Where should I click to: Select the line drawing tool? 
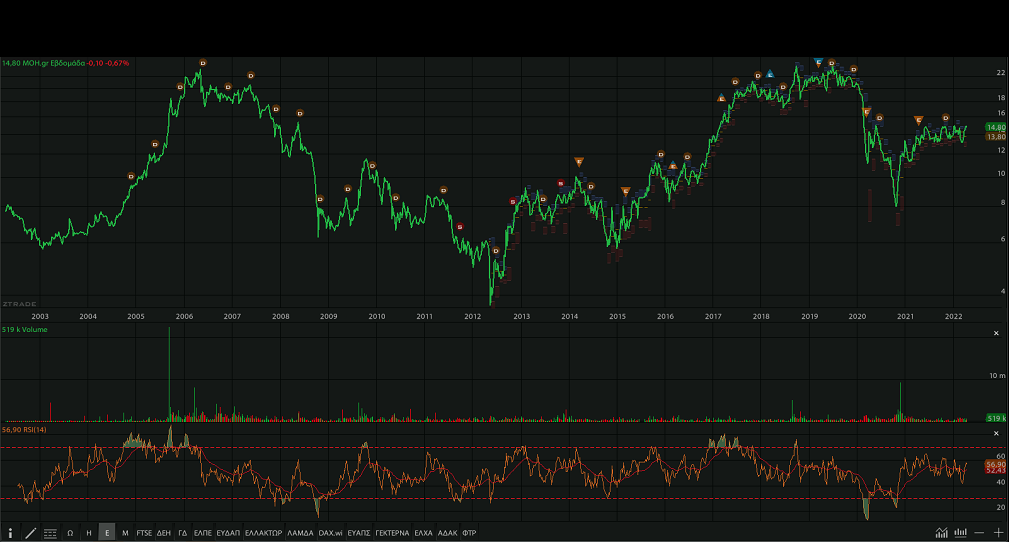[30, 533]
